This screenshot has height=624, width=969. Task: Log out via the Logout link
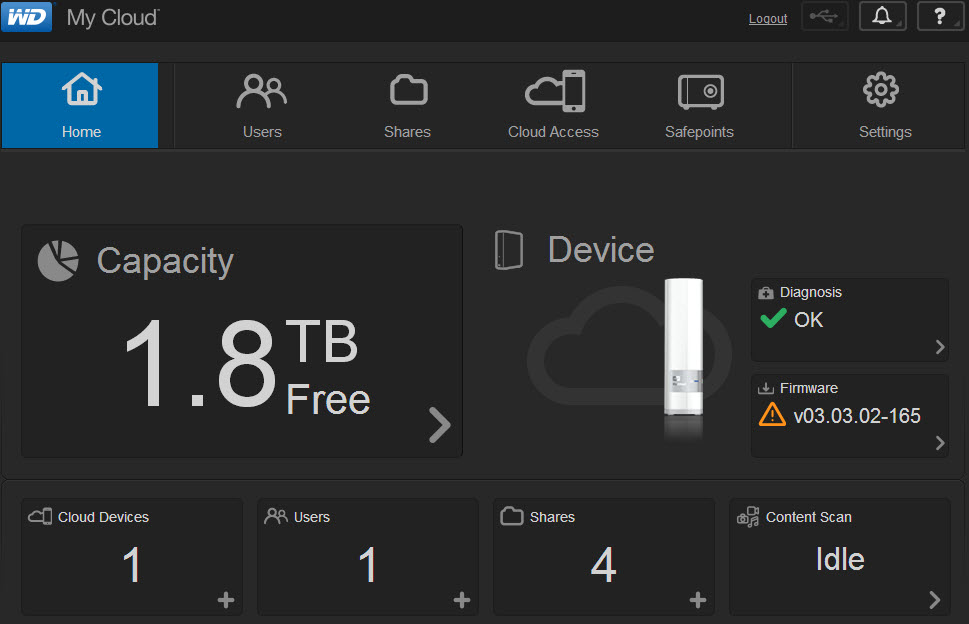tap(768, 19)
